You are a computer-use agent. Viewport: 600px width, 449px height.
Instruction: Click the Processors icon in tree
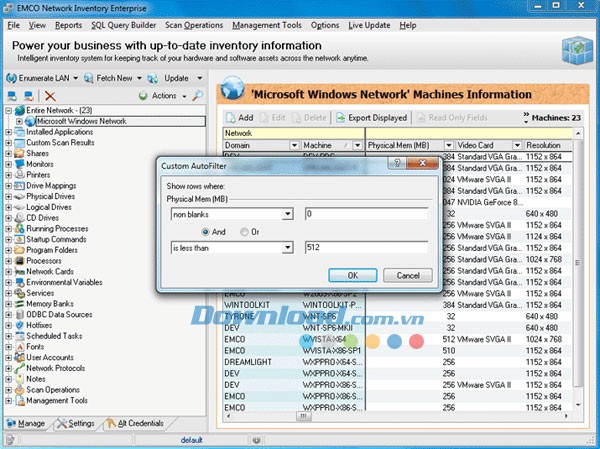point(19,261)
